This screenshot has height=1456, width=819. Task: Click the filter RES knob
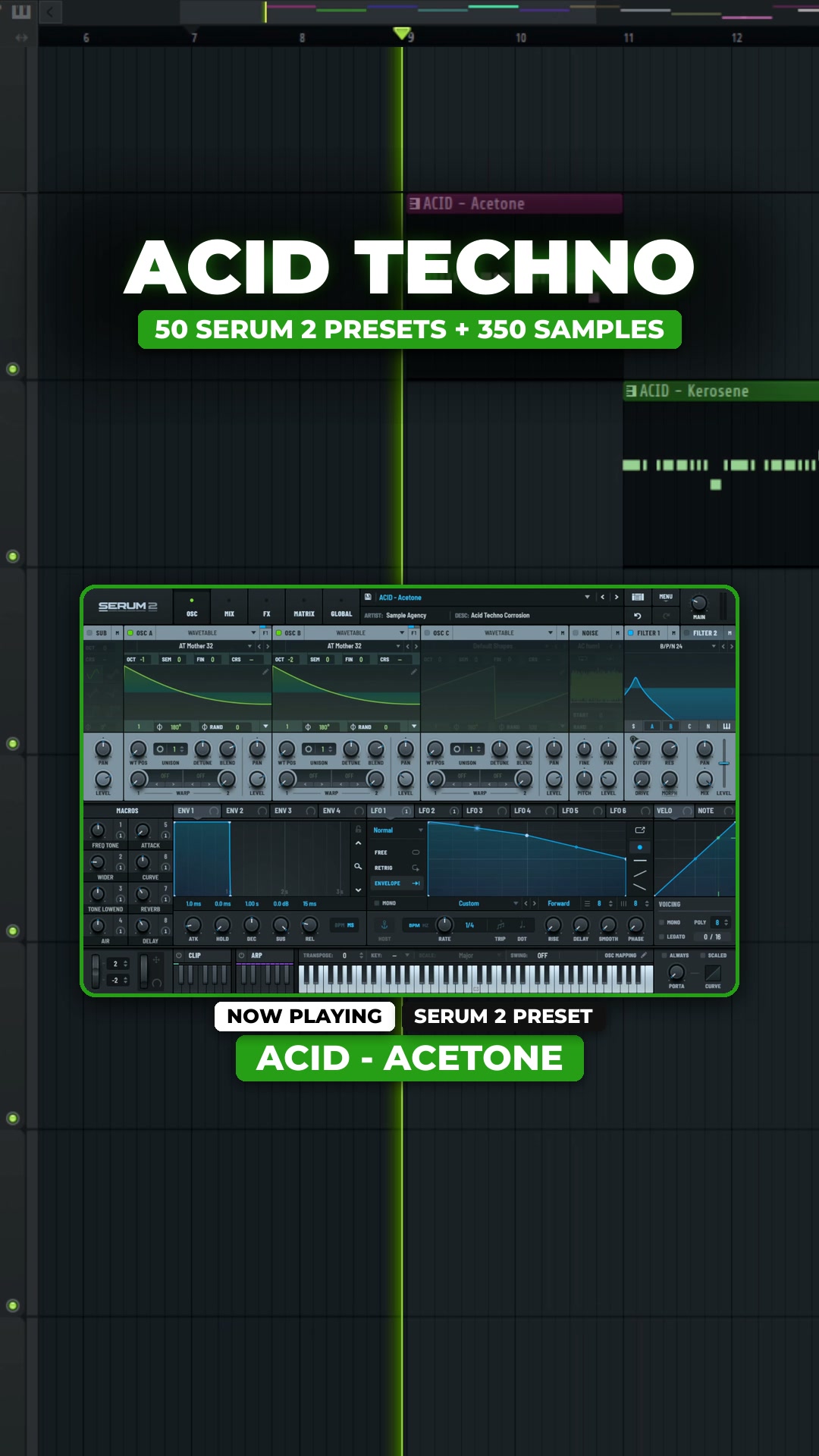(x=669, y=749)
